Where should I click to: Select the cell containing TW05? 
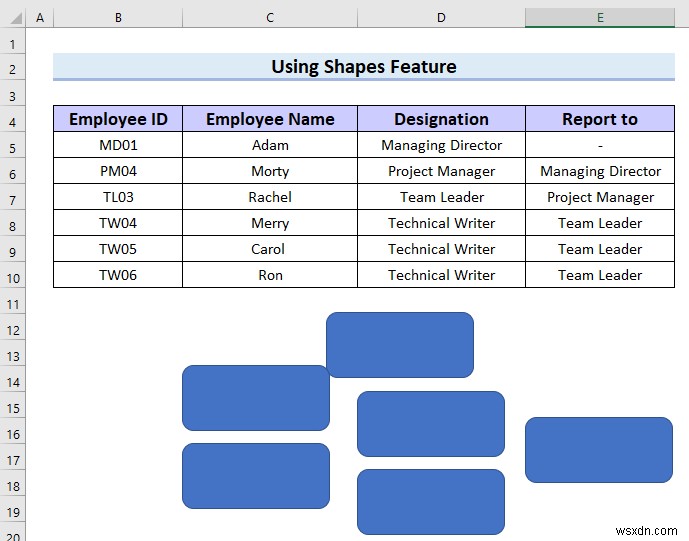tap(118, 249)
